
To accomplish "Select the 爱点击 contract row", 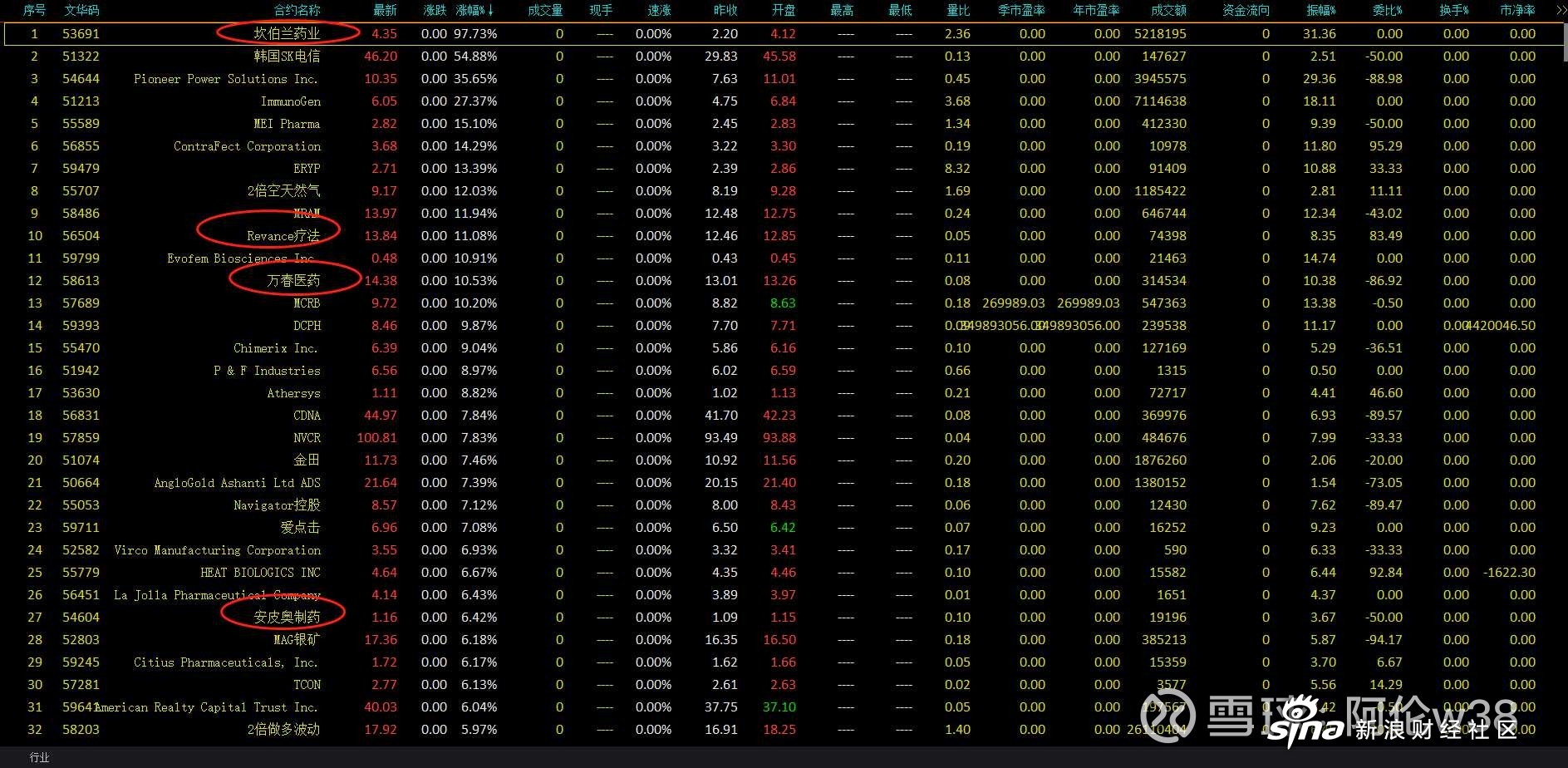I will click(x=784, y=528).
